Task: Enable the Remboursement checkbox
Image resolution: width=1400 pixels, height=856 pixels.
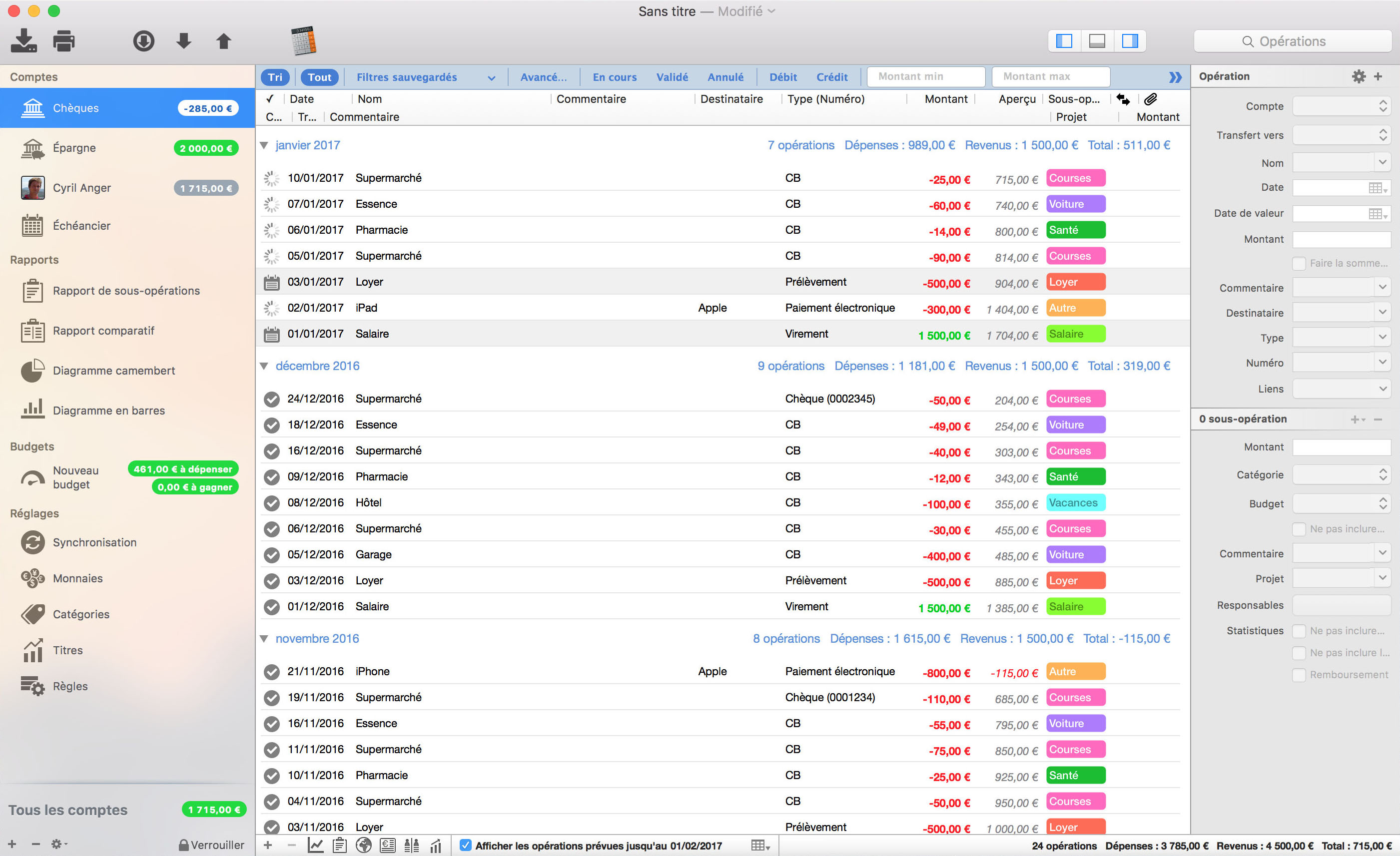Action: 1298,675
